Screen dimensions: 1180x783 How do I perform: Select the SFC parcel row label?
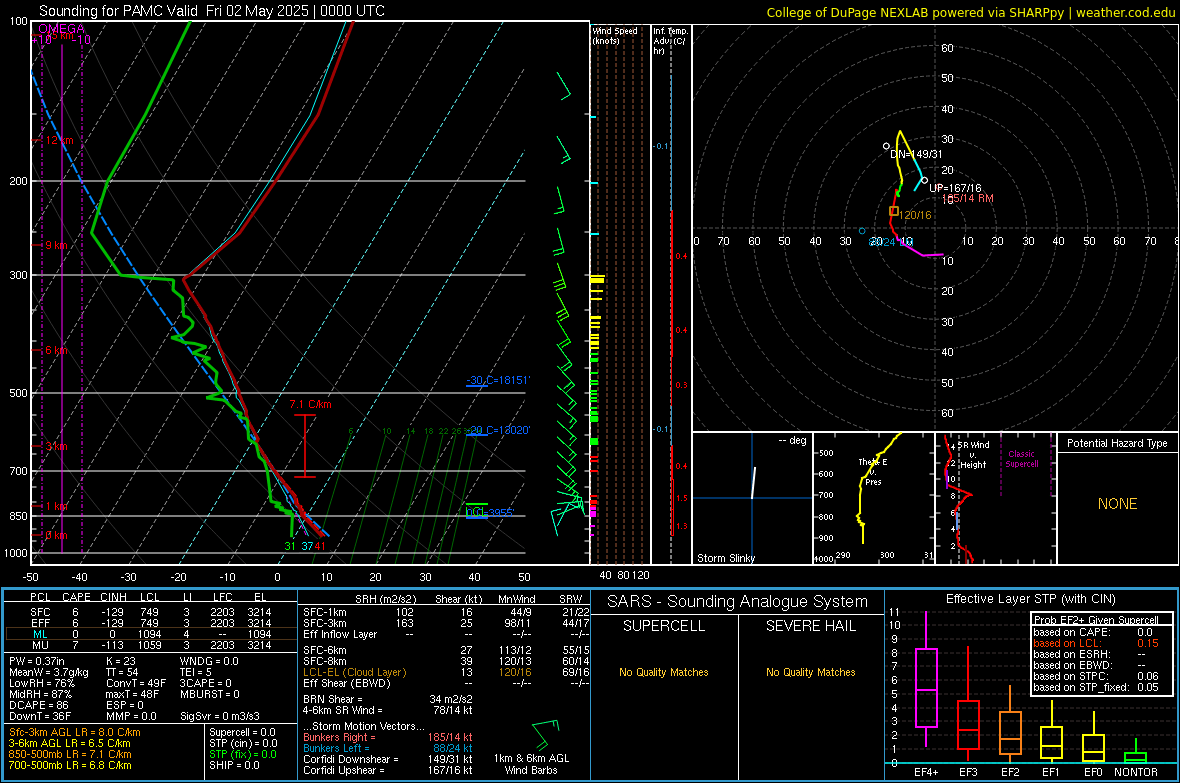[40, 612]
